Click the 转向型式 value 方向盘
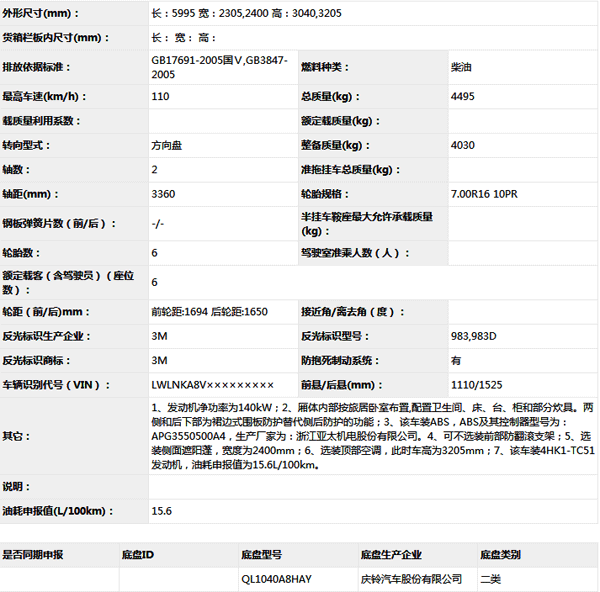Viewport: 600px width, 592px height. coord(167,145)
